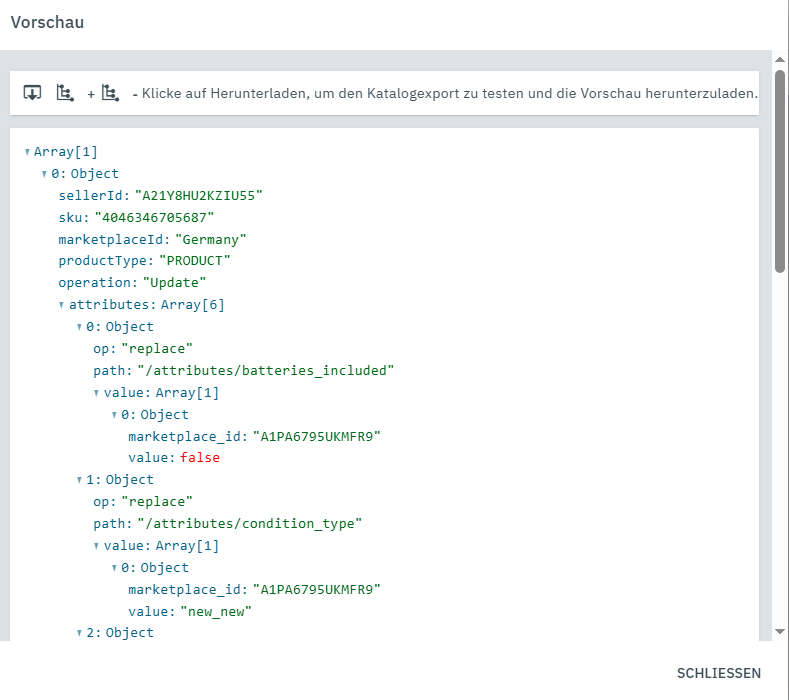The image size is (789, 700).
Task: Select the sku value "4046346705687"
Action: tap(154, 217)
